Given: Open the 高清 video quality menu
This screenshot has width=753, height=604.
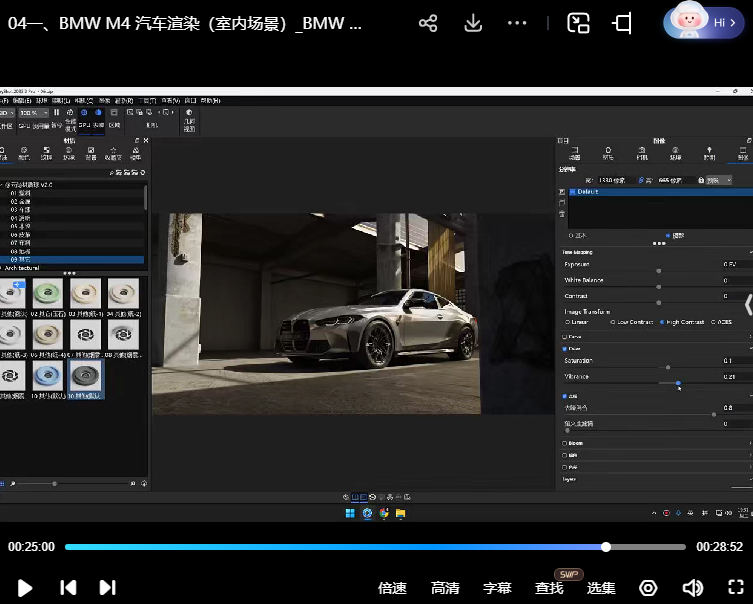Looking at the screenshot, I should tap(445, 588).
